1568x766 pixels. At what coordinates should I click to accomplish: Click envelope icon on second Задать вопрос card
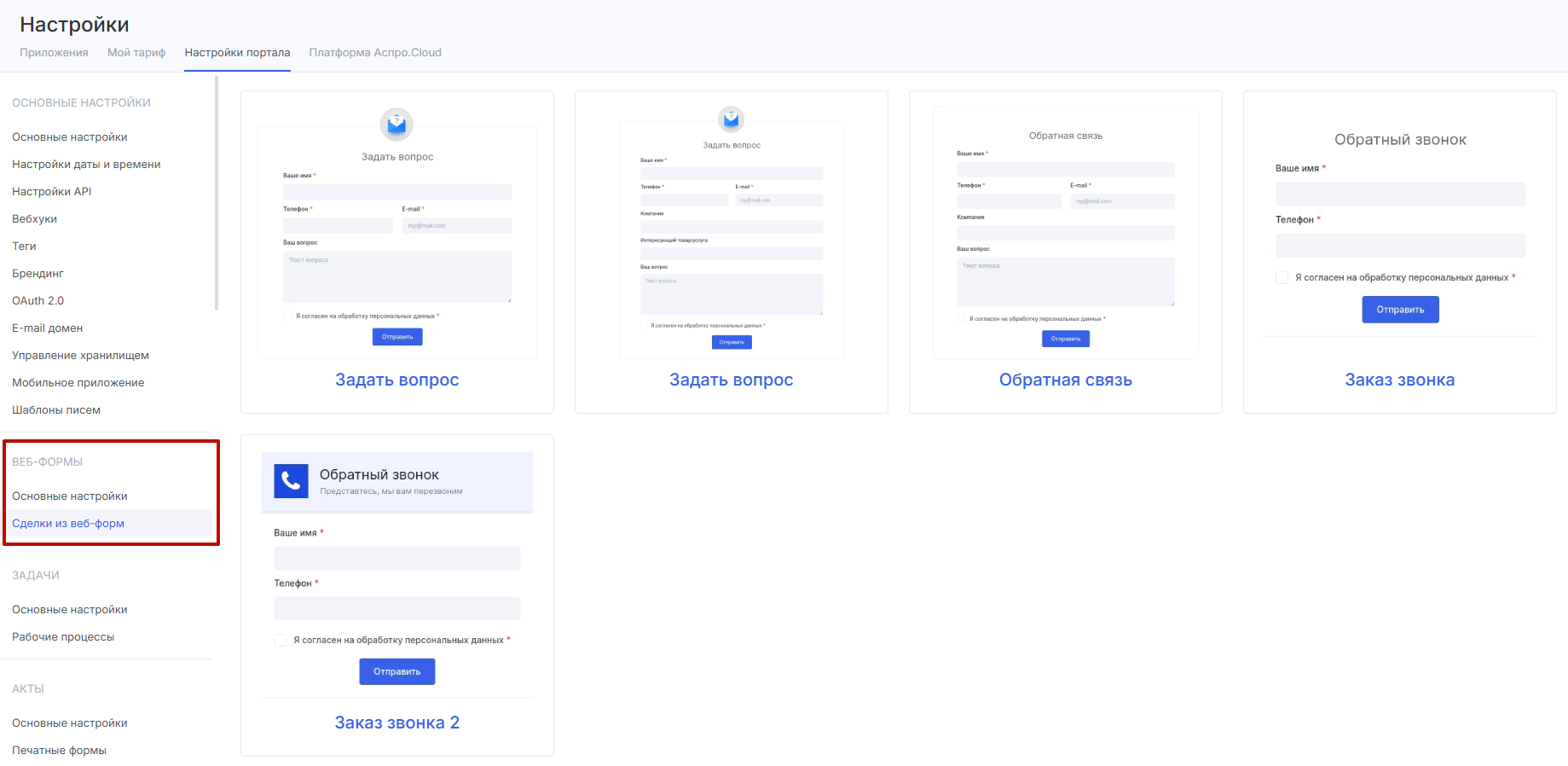click(x=731, y=119)
